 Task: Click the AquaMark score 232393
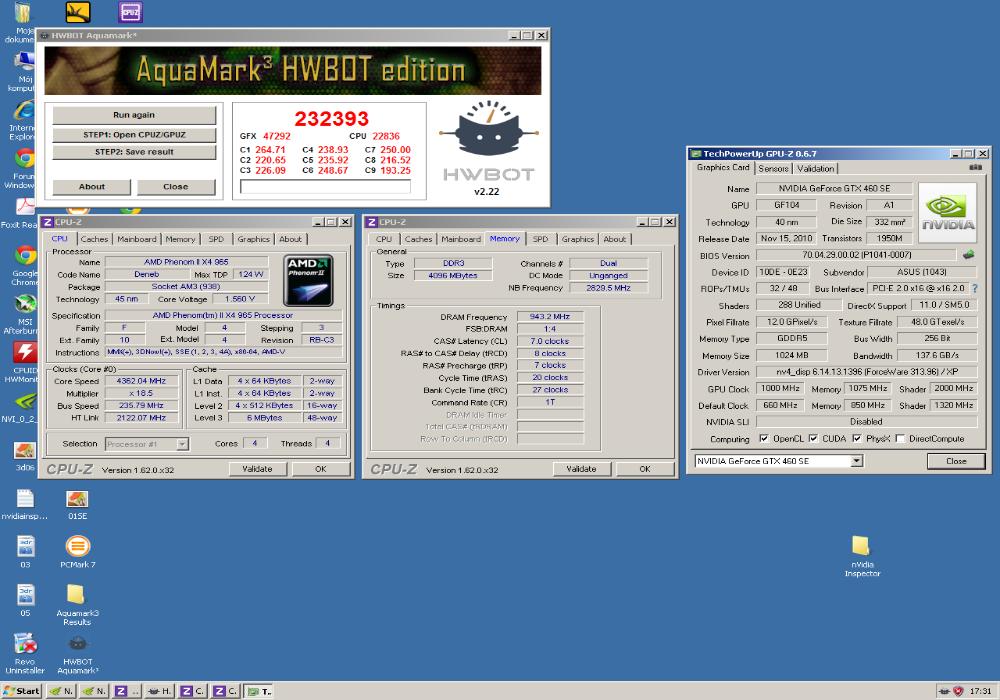click(332, 119)
